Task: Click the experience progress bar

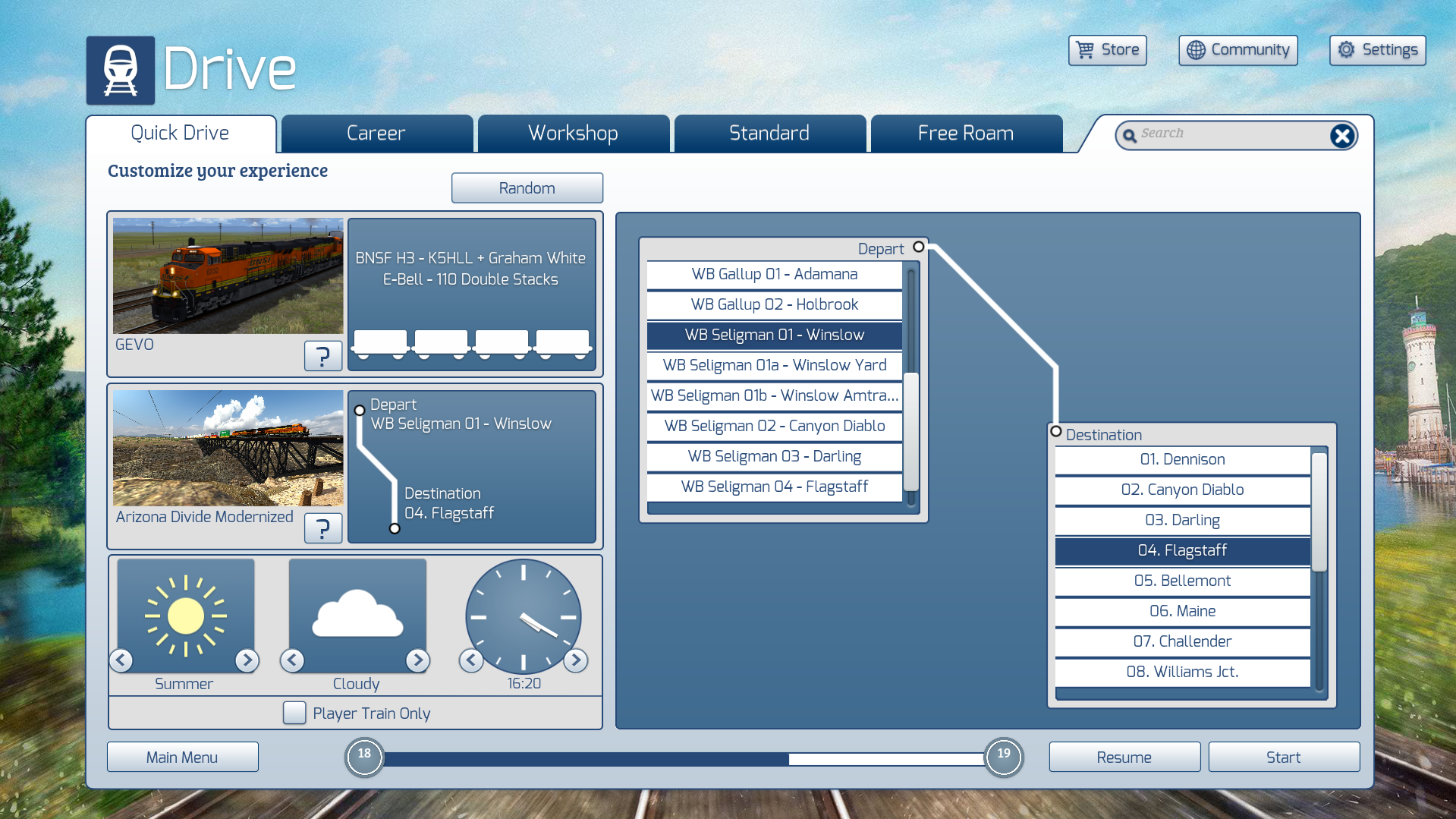Action: click(684, 759)
